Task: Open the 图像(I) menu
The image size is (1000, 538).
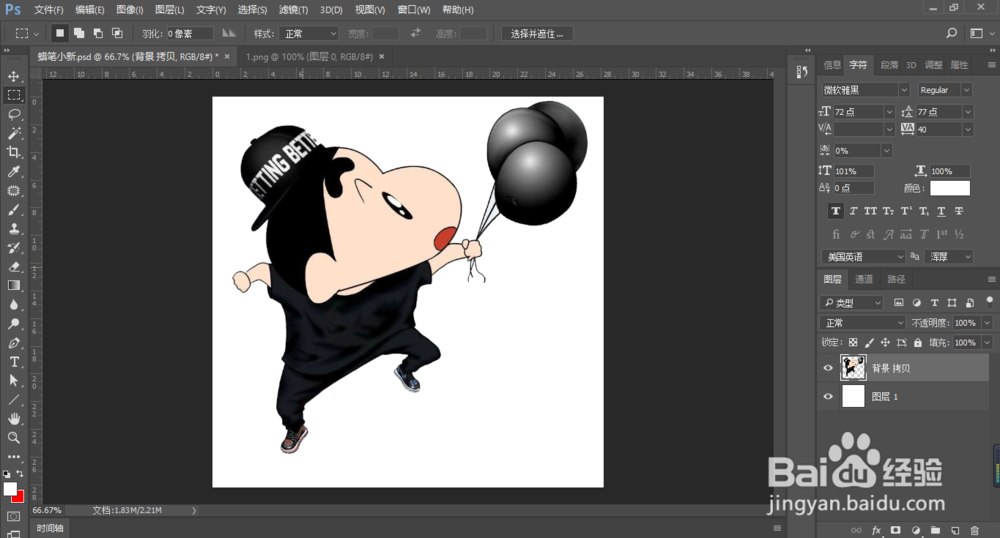Action: tap(129, 10)
